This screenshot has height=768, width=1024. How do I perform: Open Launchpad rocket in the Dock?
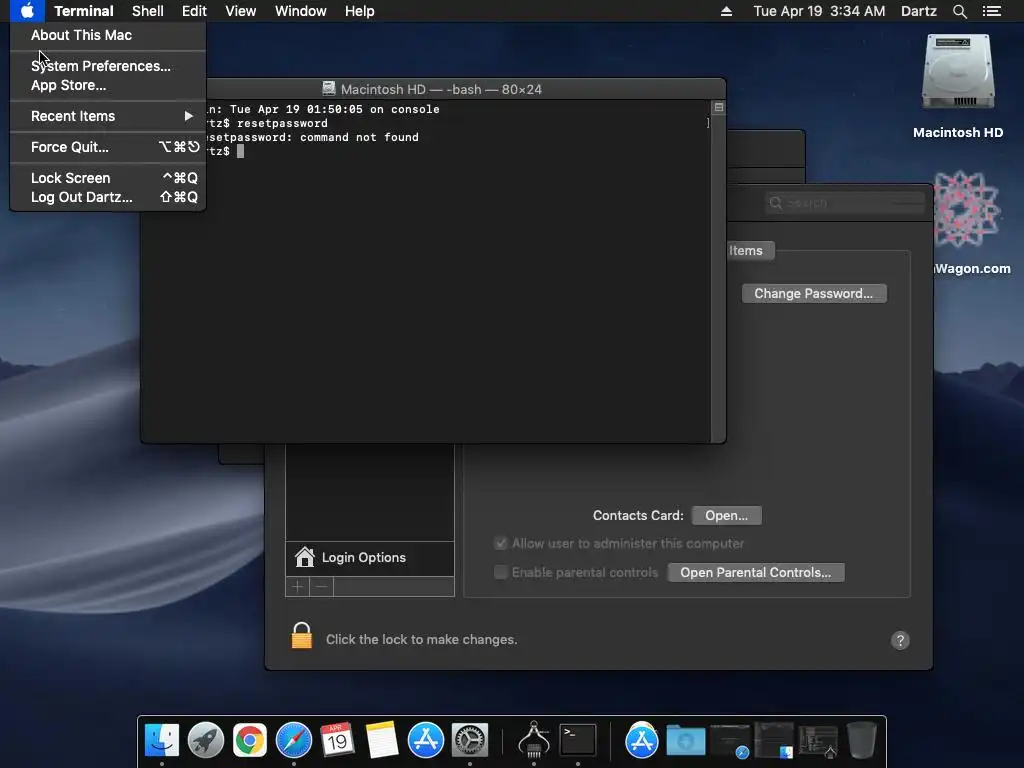coord(206,741)
